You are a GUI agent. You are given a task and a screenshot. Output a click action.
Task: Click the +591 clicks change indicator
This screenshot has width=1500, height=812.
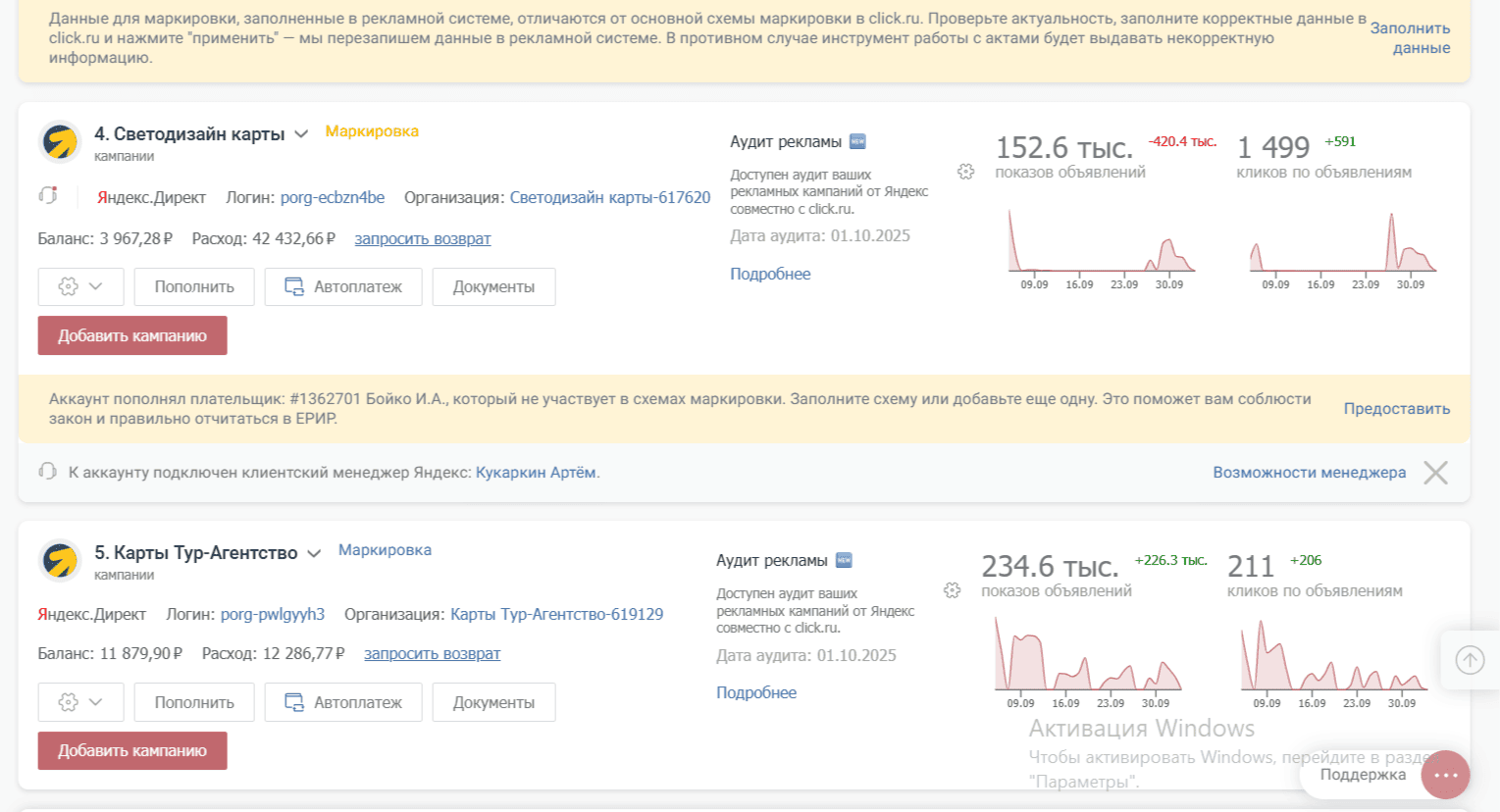point(1340,141)
